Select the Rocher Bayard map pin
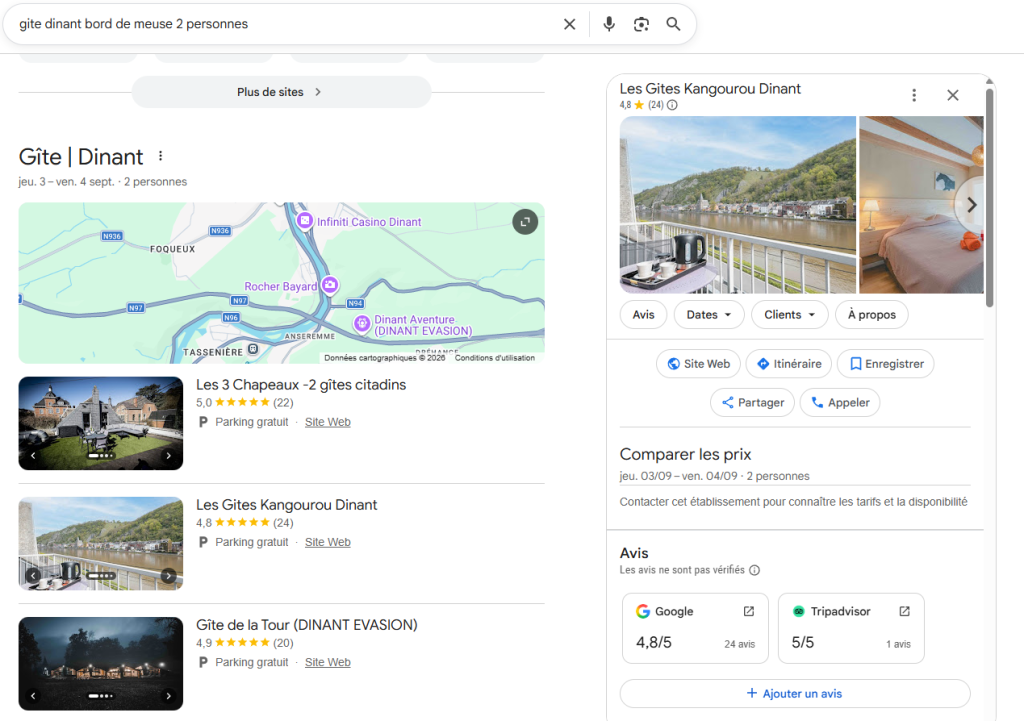 point(330,285)
